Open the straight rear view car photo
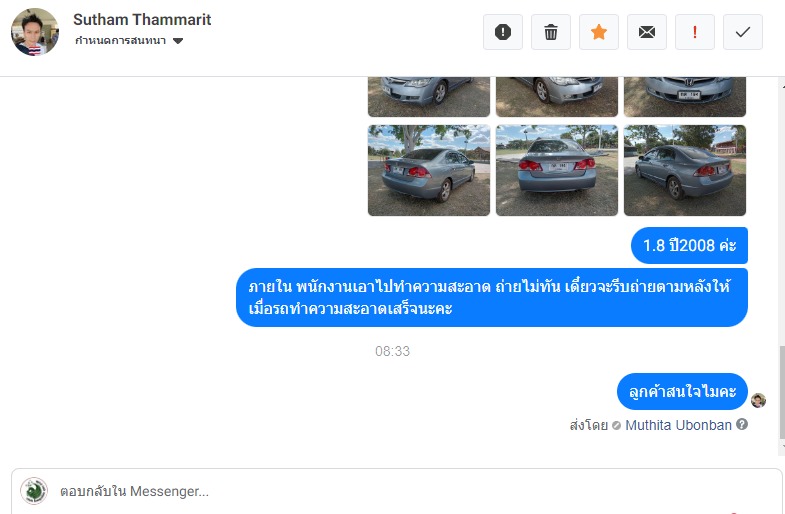This screenshot has width=785, height=514. (557, 170)
